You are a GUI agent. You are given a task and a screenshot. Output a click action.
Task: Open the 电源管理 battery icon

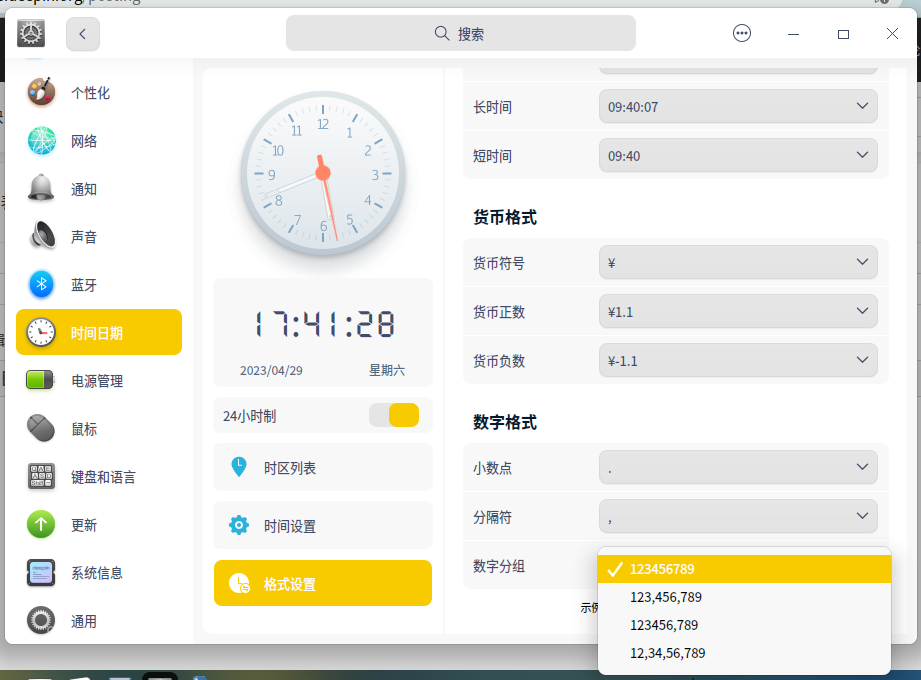click(40, 380)
